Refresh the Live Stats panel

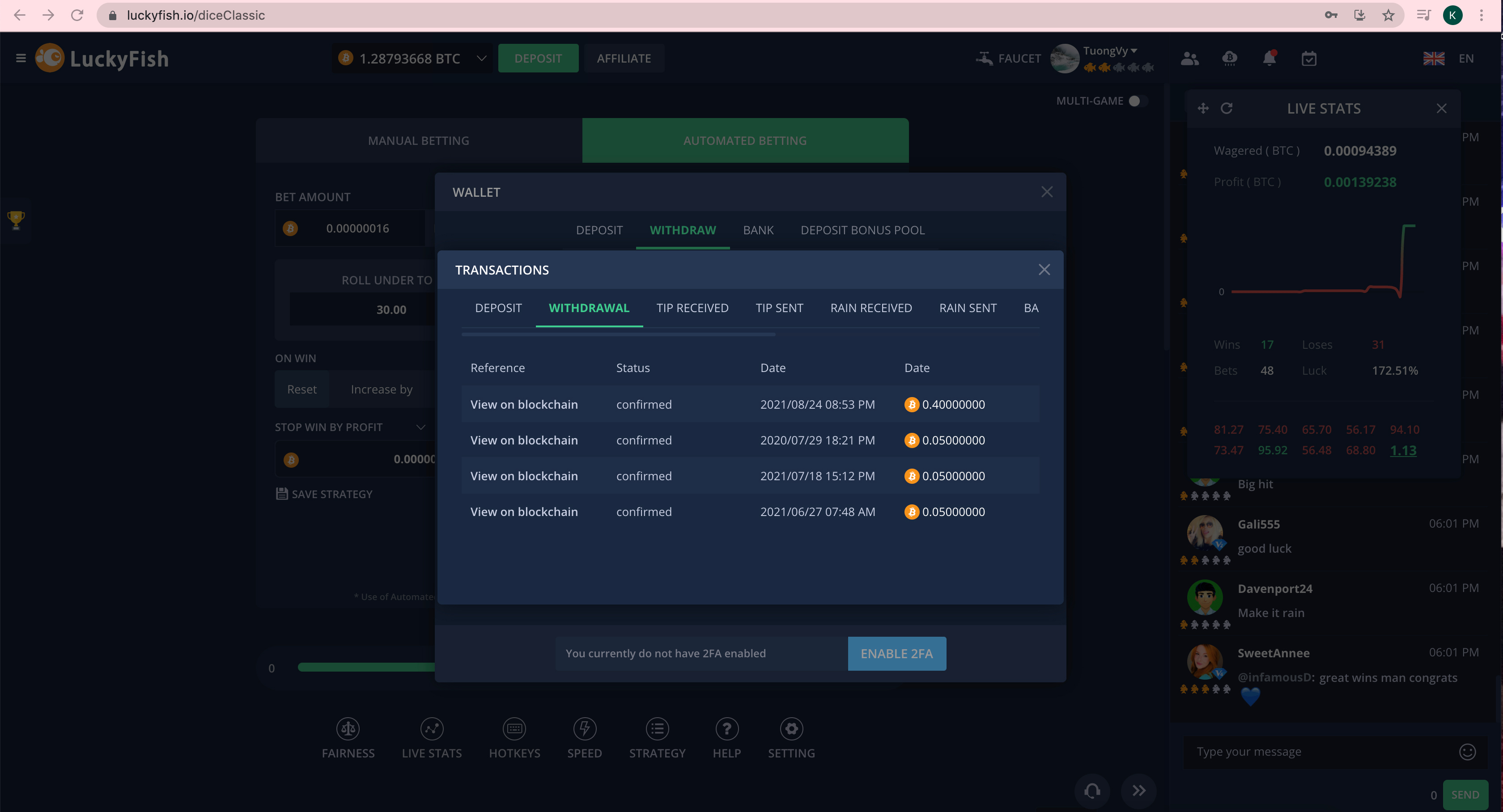pos(1227,109)
